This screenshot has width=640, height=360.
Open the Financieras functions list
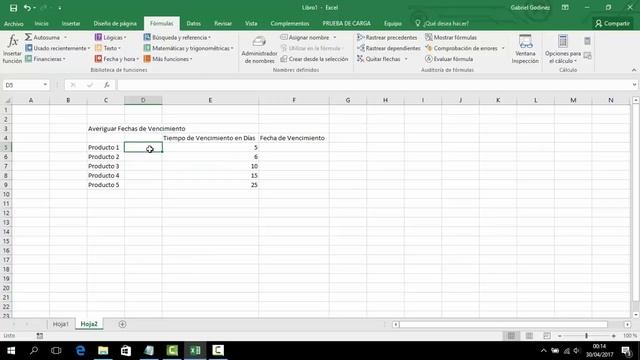tap(45, 59)
